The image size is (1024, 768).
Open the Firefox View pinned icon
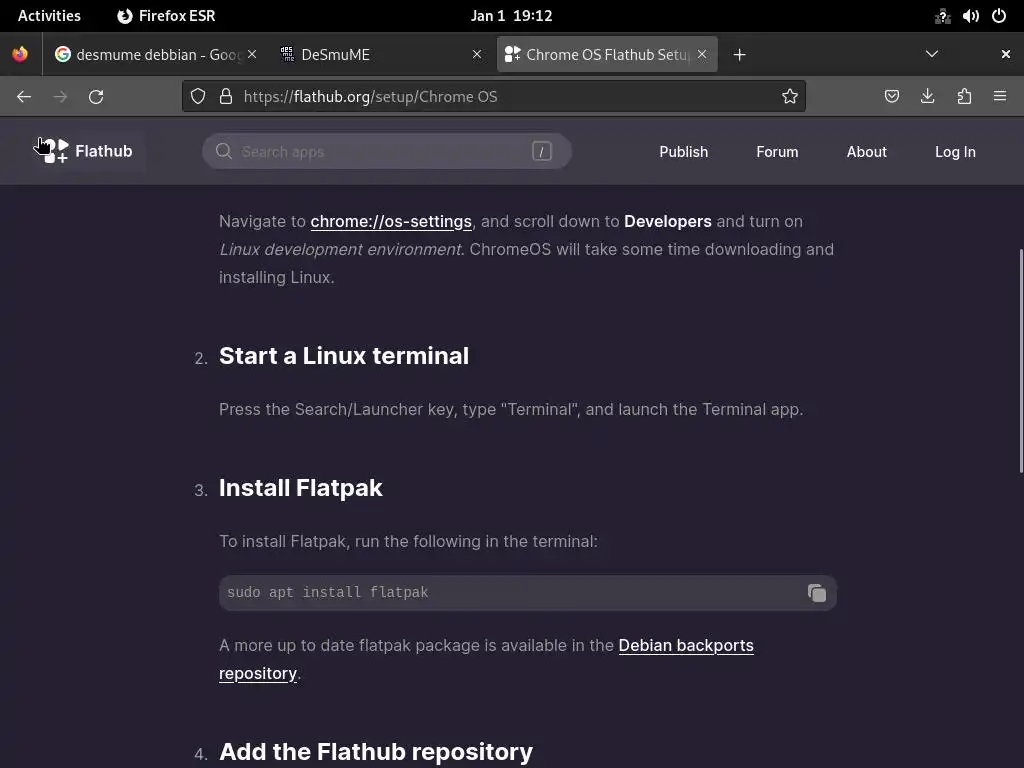[20, 54]
